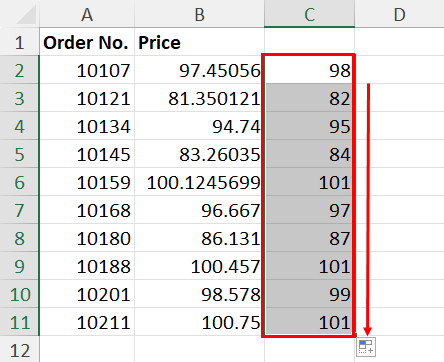
Task: Click price cell 86.131
Action: pyautogui.click(x=199, y=238)
